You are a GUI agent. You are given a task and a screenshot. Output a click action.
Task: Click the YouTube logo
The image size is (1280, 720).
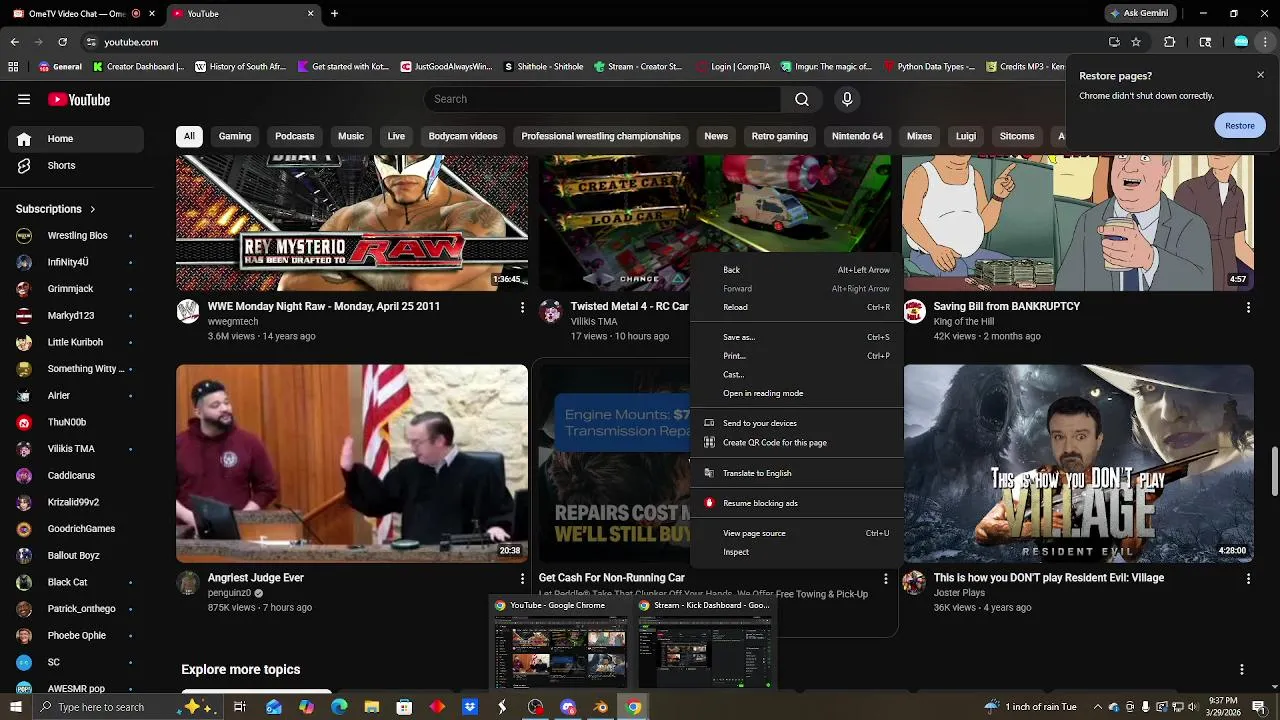pyautogui.click(x=79, y=100)
